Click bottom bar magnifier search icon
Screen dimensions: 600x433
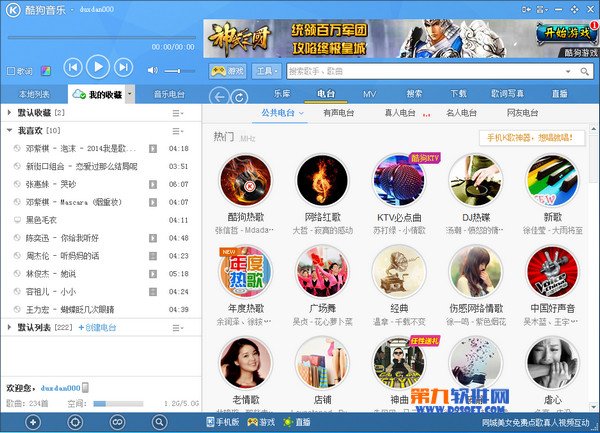(159, 422)
